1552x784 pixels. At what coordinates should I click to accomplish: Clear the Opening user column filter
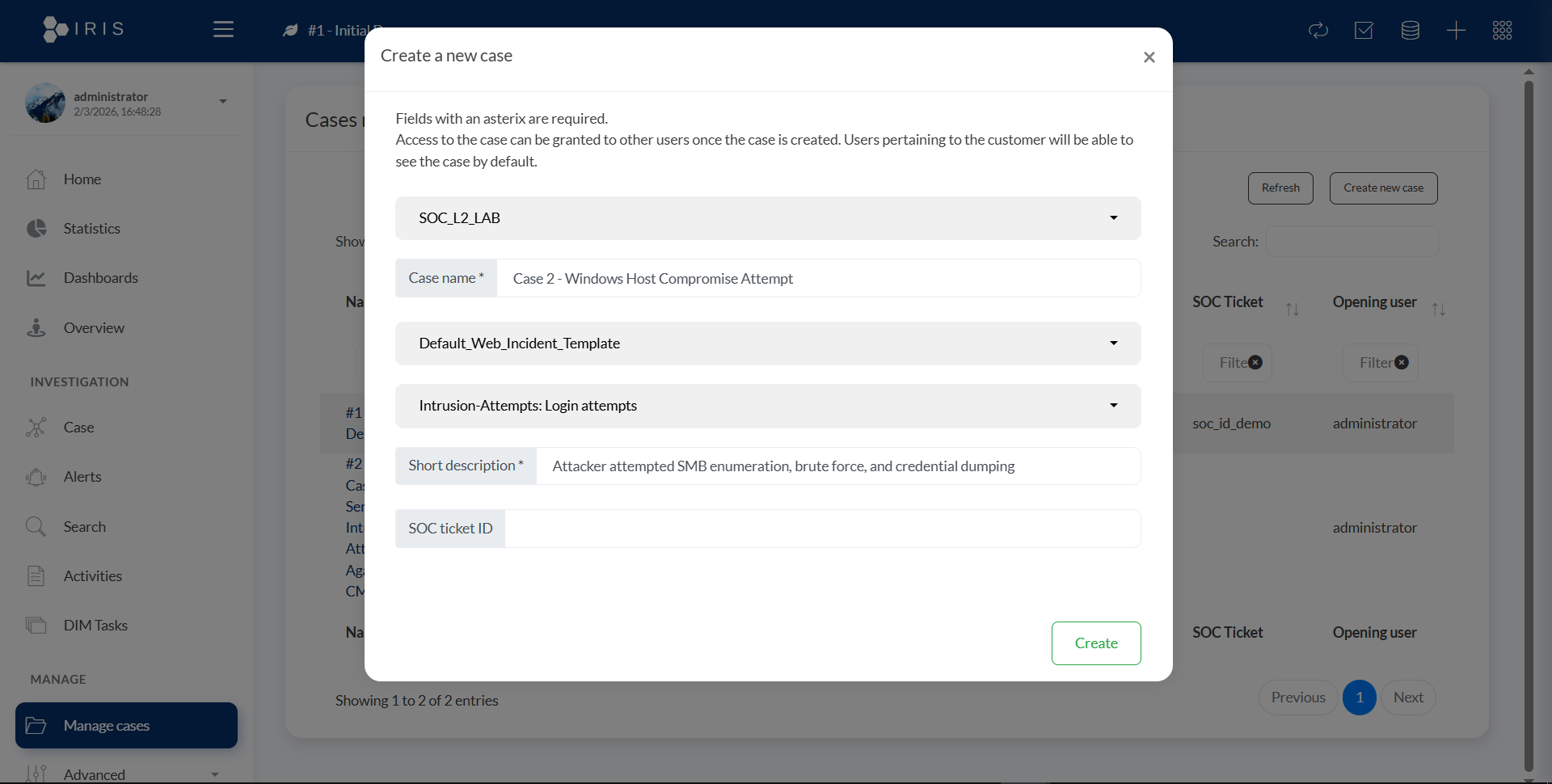tap(1402, 363)
